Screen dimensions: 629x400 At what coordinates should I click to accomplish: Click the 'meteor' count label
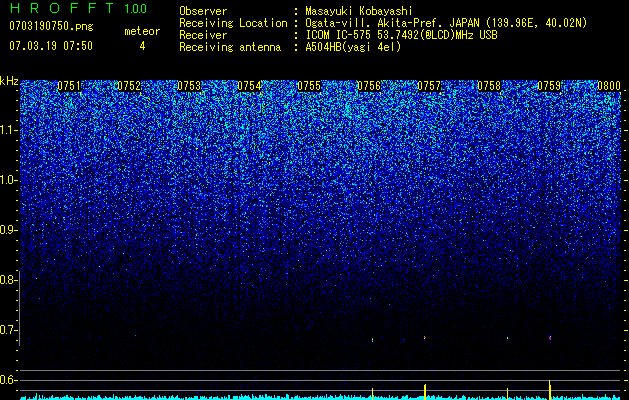tap(142, 31)
